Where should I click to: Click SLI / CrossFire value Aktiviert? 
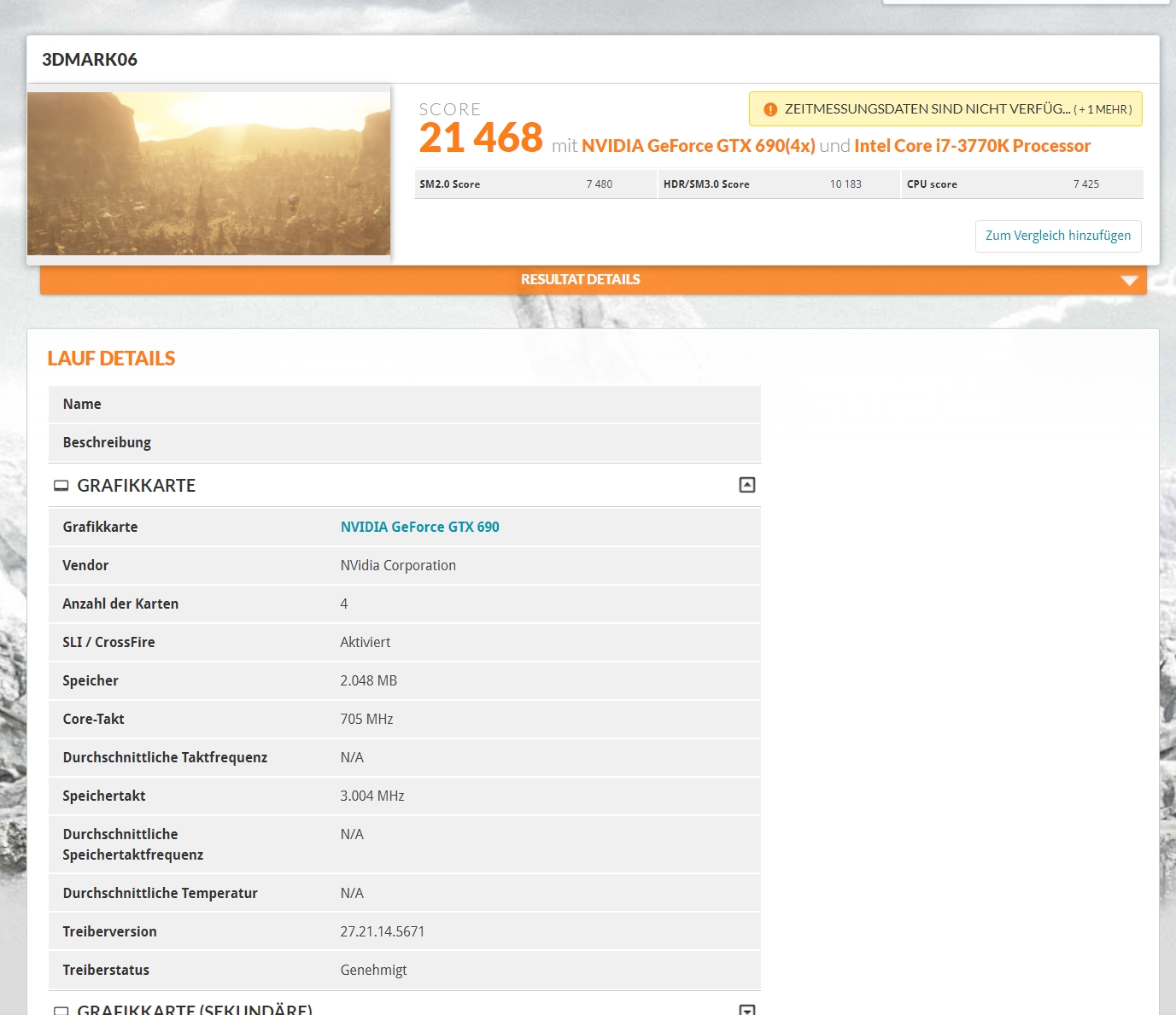[x=366, y=642]
